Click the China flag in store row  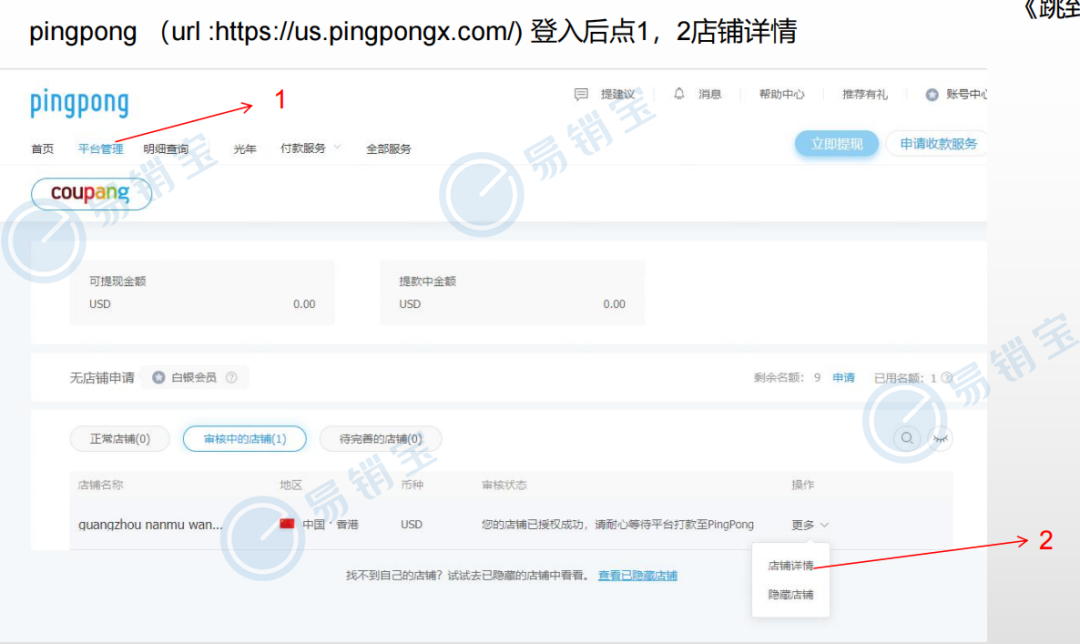pyautogui.click(x=287, y=524)
